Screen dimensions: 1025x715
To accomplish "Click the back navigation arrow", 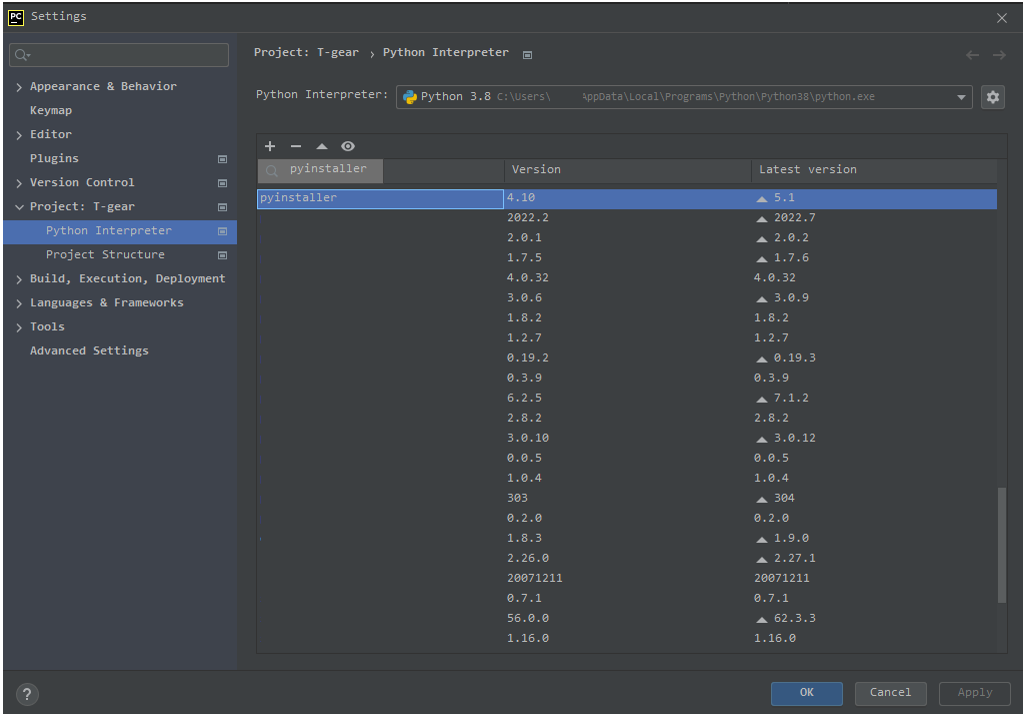I will click(972, 55).
